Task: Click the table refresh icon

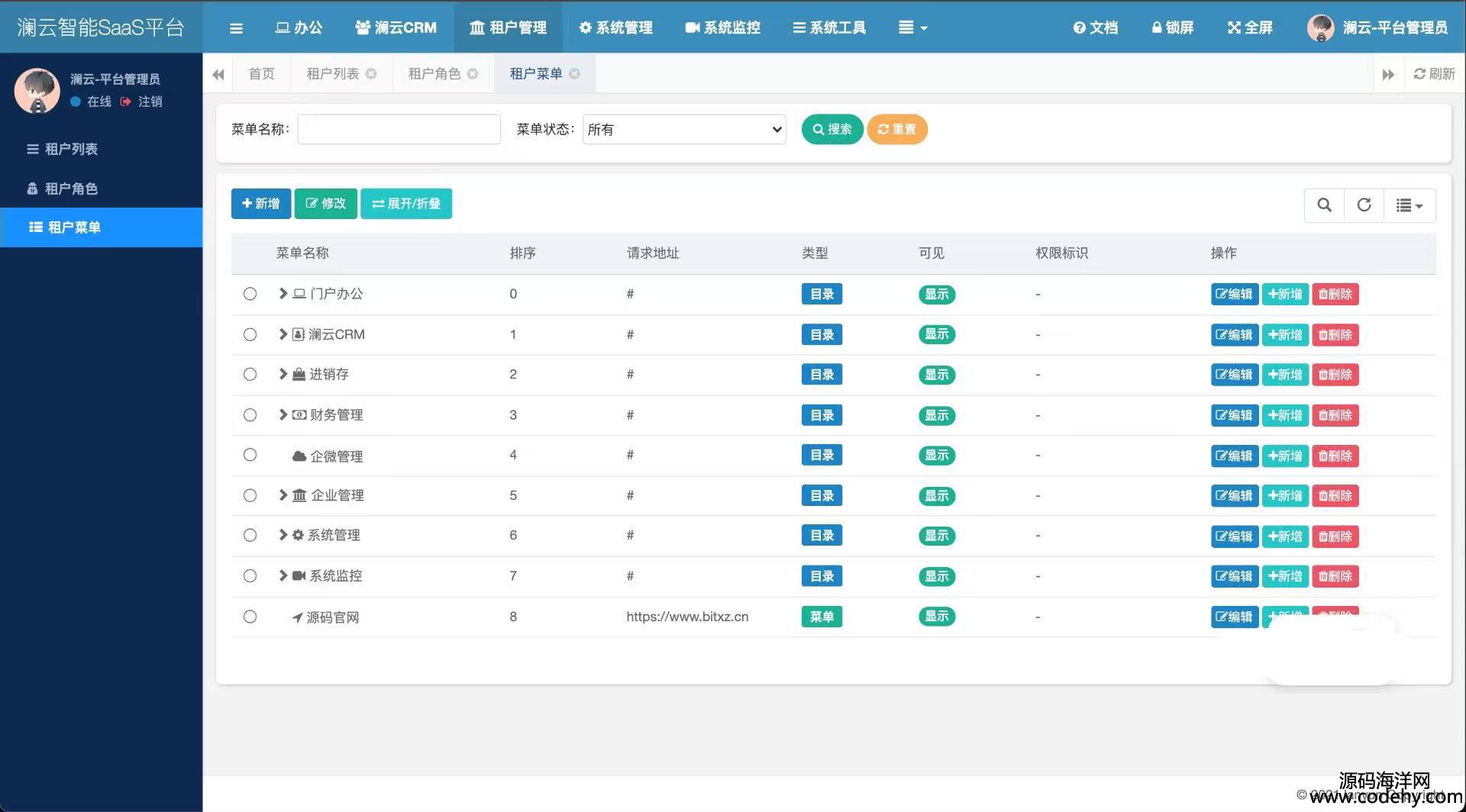Action: pos(1364,205)
